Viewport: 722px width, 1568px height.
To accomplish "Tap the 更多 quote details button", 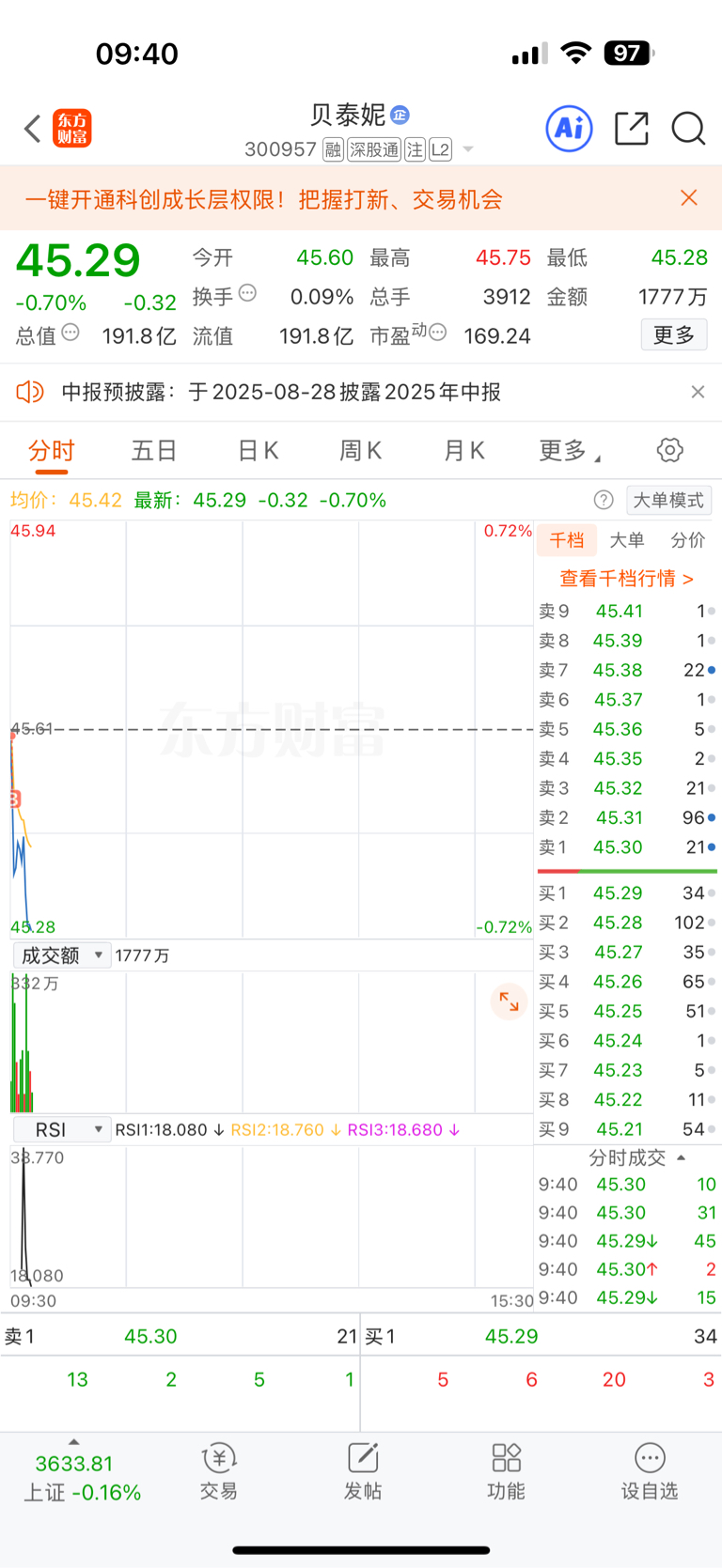I will [x=674, y=334].
